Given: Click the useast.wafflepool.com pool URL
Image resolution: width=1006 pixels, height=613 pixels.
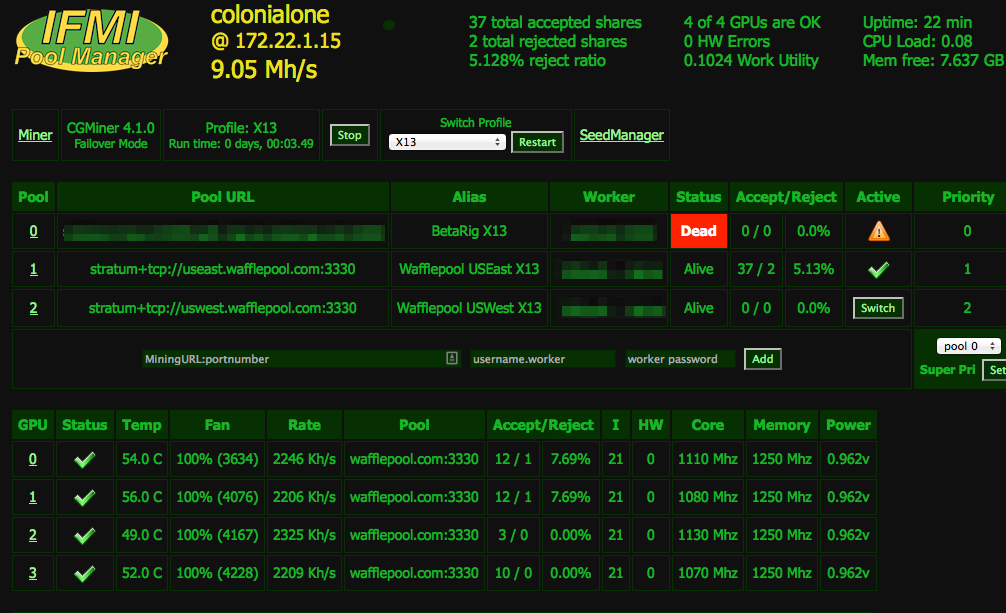Looking at the screenshot, I should (x=223, y=270).
